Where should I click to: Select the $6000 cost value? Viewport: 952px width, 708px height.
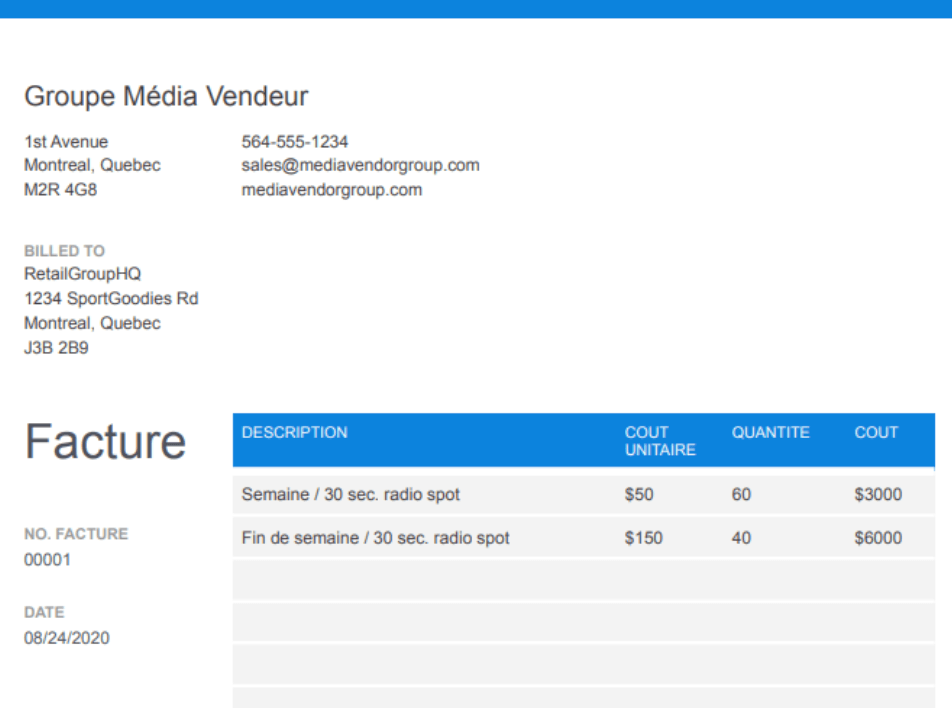click(x=878, y=538)
